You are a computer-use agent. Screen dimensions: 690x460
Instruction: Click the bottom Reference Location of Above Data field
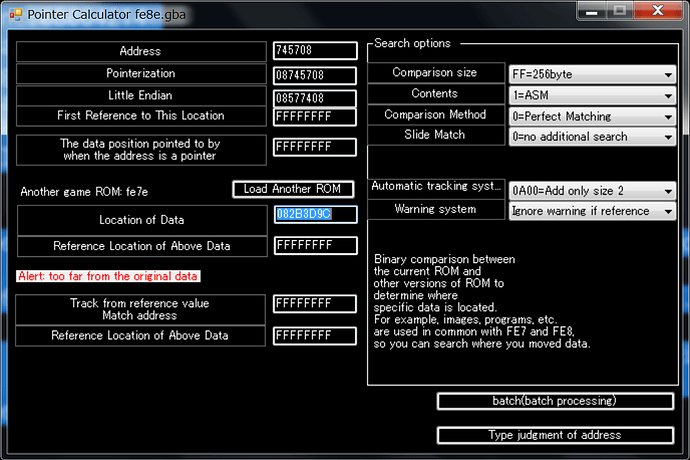[x=315, y=336]
